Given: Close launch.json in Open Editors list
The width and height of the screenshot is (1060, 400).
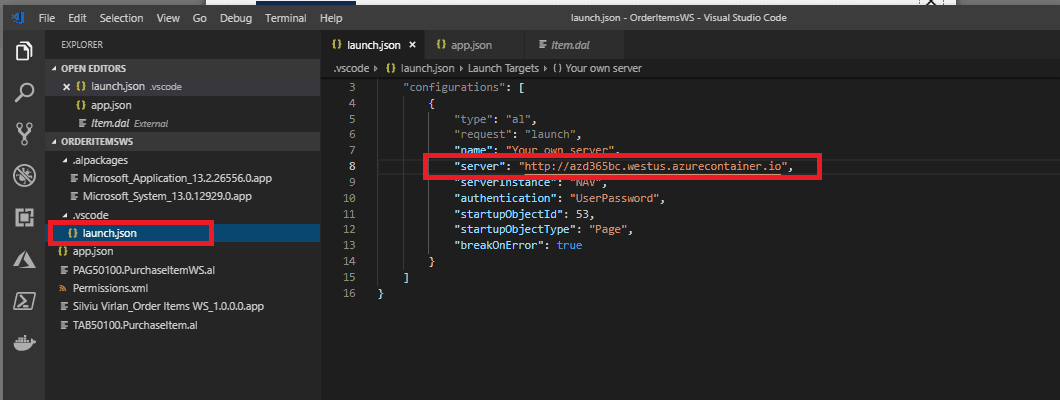Looking at the screenshot, I should tap(66, 86).
